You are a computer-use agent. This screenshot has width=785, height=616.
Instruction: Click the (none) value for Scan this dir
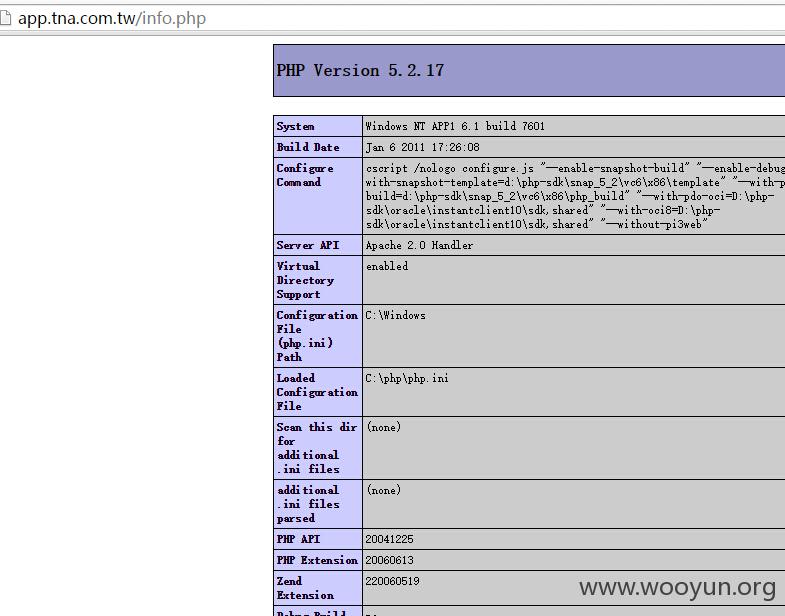[384, 428]
